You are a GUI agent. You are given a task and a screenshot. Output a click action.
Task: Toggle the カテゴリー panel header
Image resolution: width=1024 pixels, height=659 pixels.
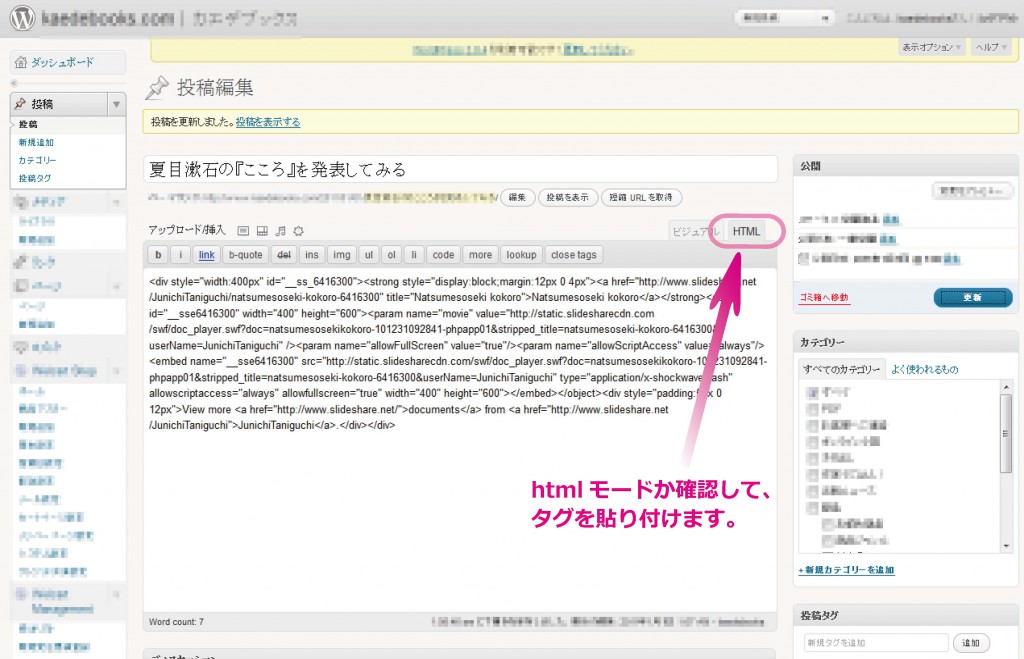click(x=905, y=342)
